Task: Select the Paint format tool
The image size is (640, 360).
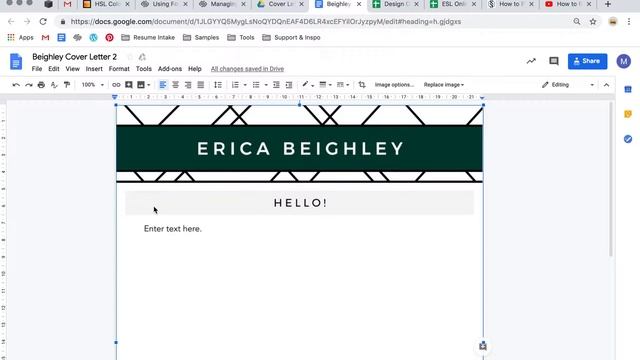Action: [x=67, y=85]
